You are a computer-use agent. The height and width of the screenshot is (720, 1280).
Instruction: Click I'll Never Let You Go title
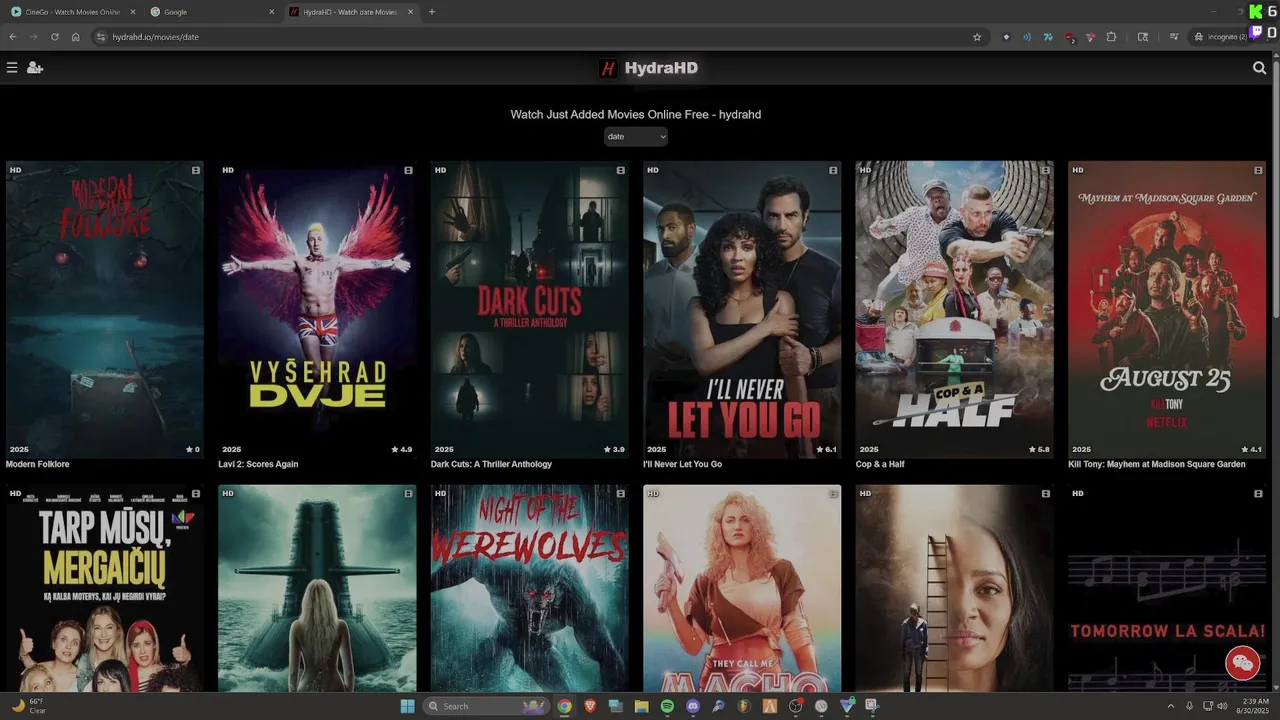click(682, 464)
